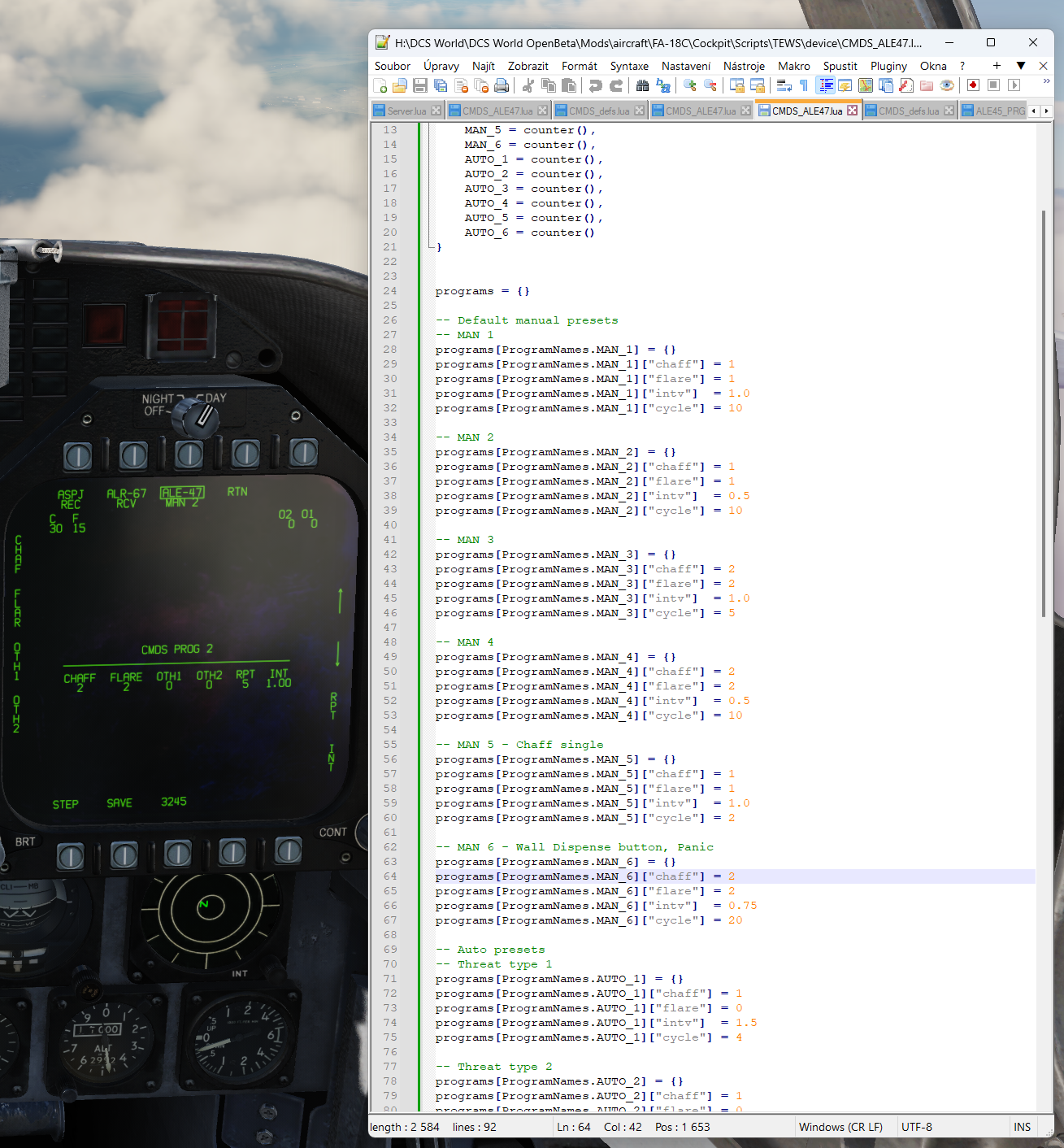1064x1148 pixels.
Task: Toggle show all characters pilcrow icon
Action: [x=804, y=85]
